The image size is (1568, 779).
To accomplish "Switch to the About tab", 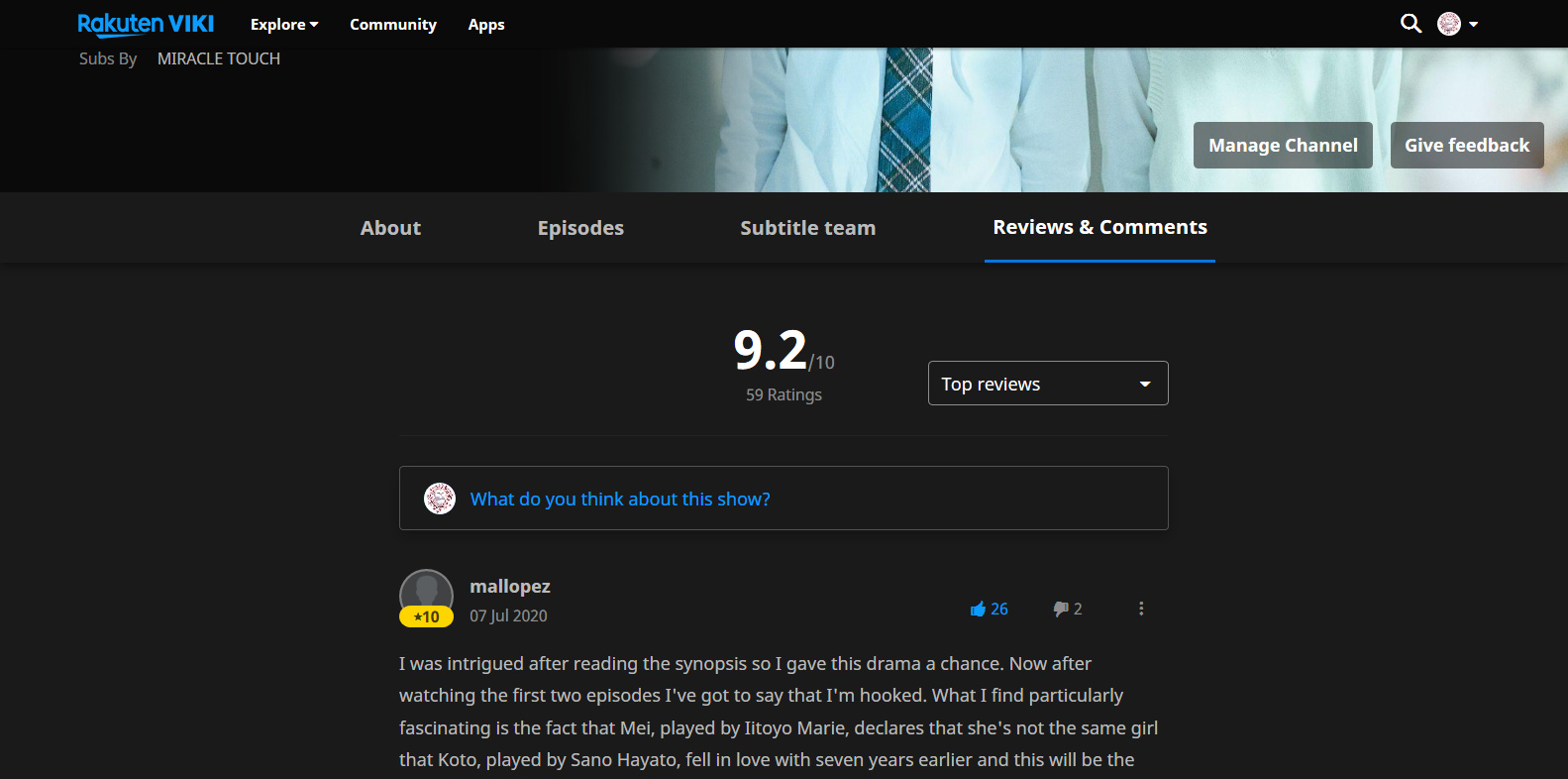I will (390, 228).
